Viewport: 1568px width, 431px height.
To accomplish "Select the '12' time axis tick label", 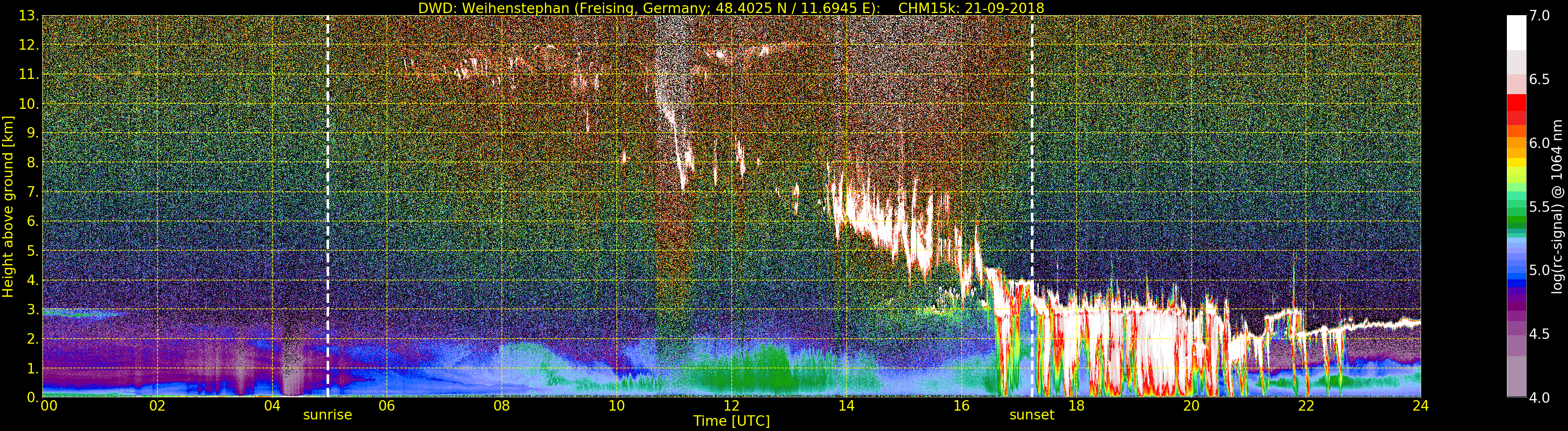I will pos(731,406).
